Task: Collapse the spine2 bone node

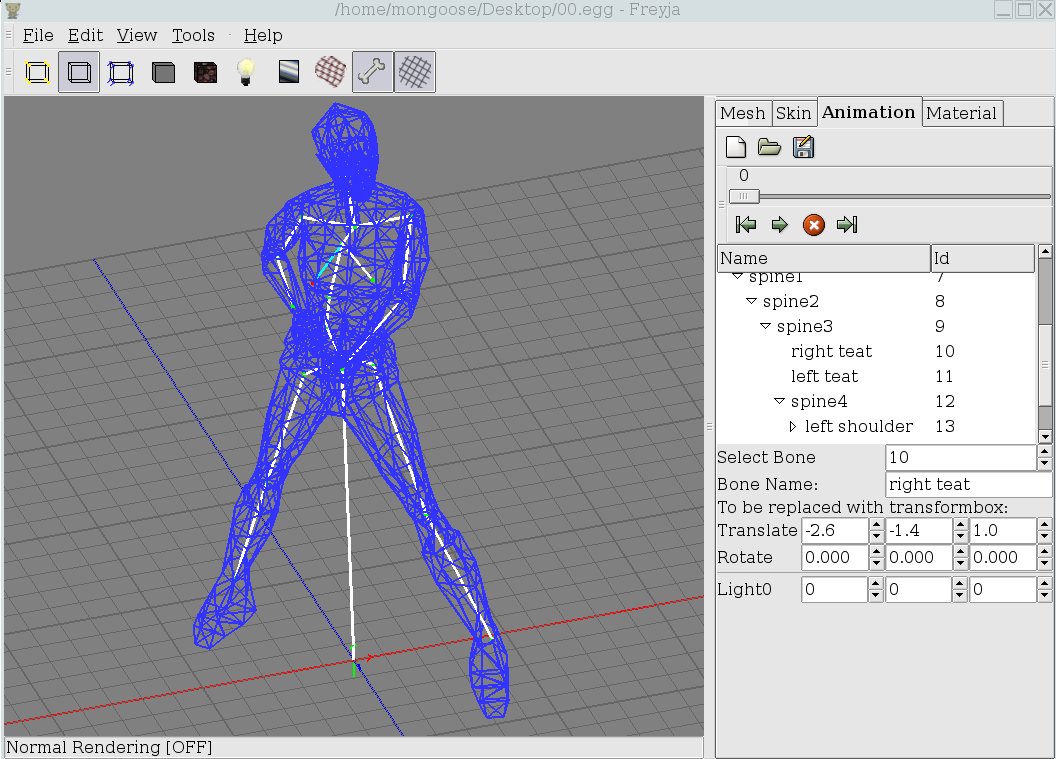Action: (752, 301)
